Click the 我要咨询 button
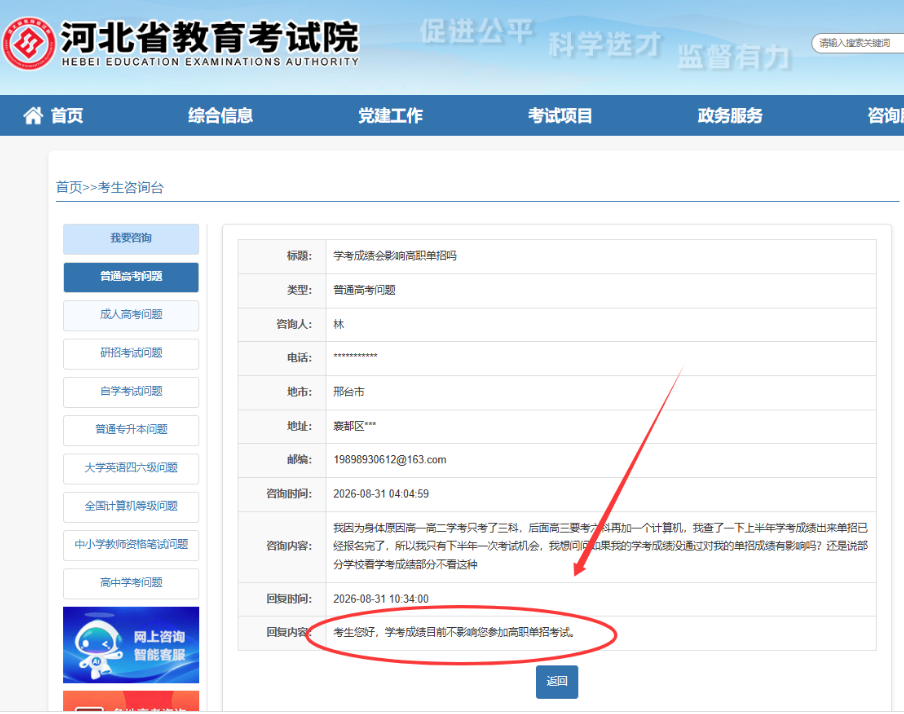The width and height of the screenshot is (904, 714). 131,239
